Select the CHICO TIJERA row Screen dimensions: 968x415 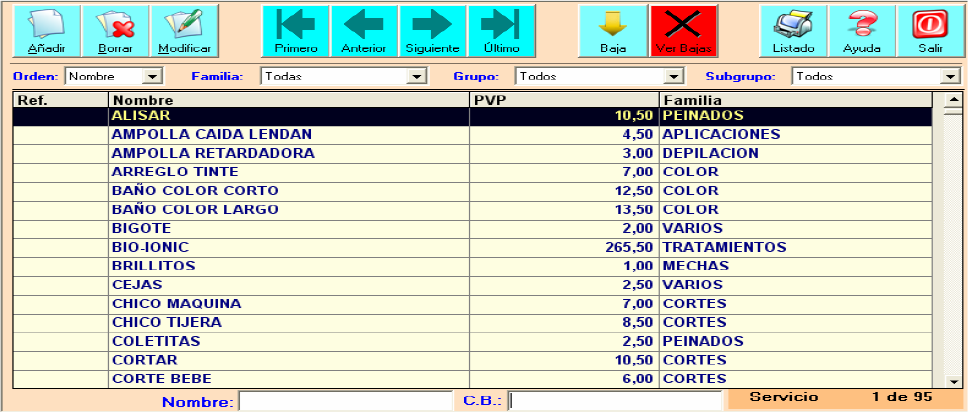point(472,322)
